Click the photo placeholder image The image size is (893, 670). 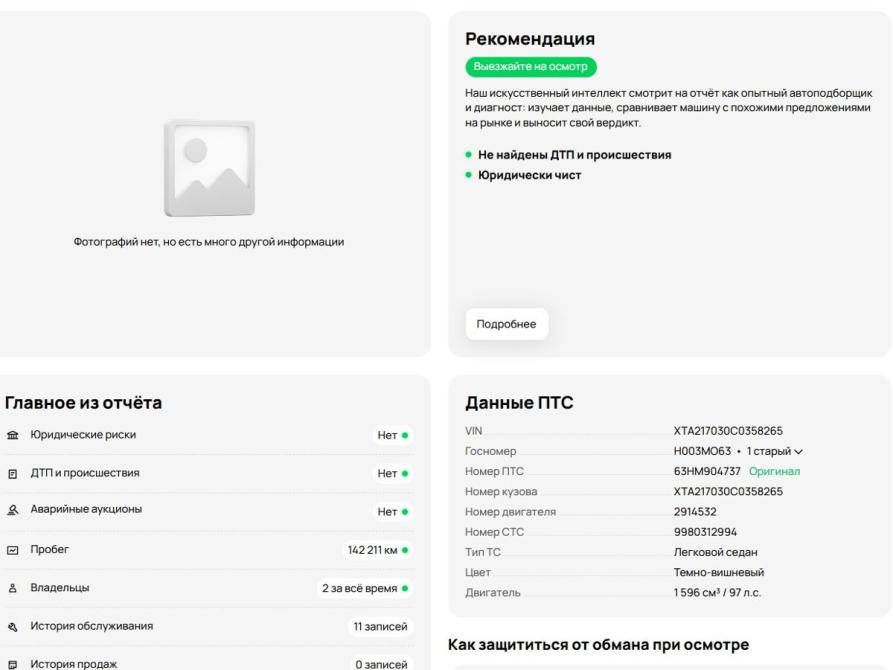209,168
